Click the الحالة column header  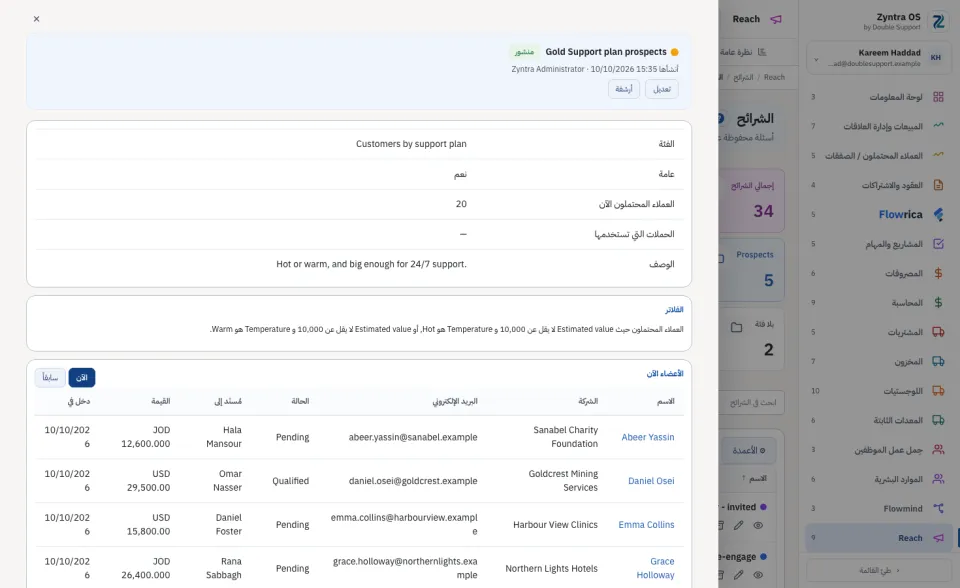(300, 401)
